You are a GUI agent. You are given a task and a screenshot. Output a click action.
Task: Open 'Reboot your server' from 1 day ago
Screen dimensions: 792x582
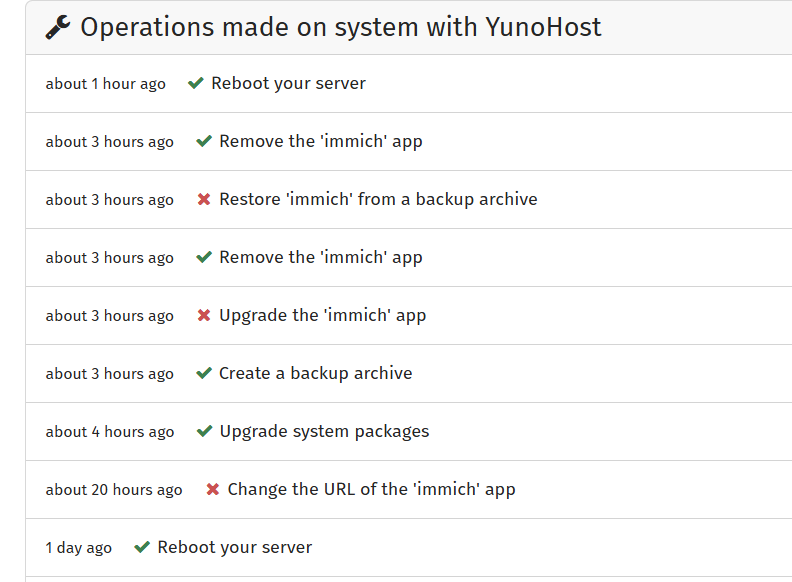pyautogui.click(x=235, y=548)
